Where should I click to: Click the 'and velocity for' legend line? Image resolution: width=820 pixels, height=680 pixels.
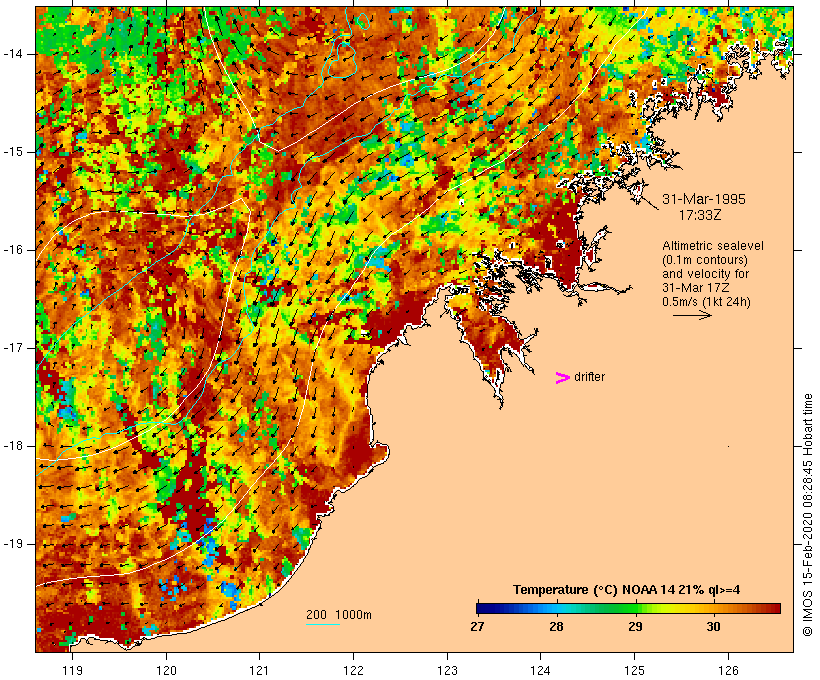click(705, 274)
